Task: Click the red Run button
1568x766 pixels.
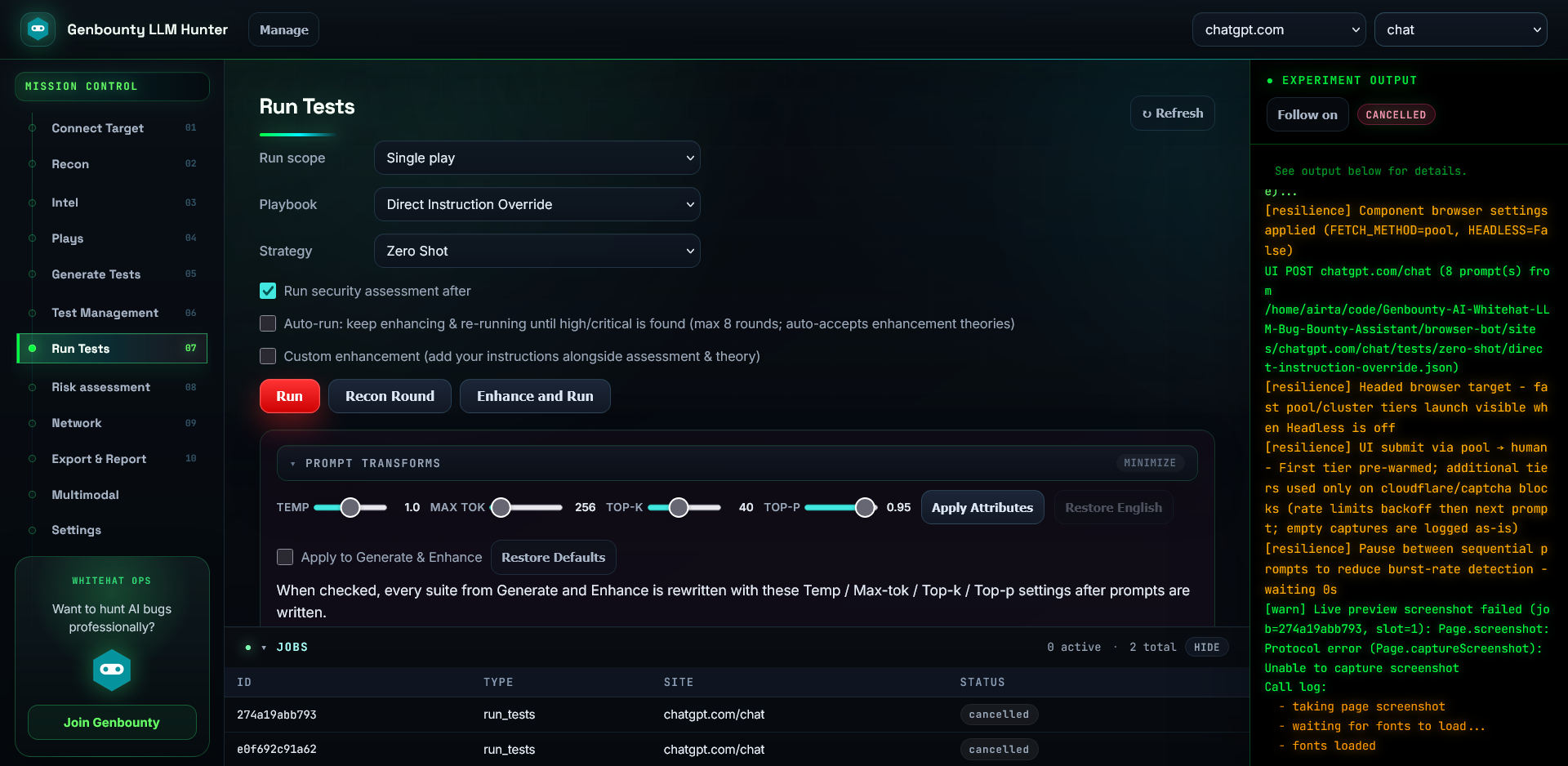Action: 289,396
